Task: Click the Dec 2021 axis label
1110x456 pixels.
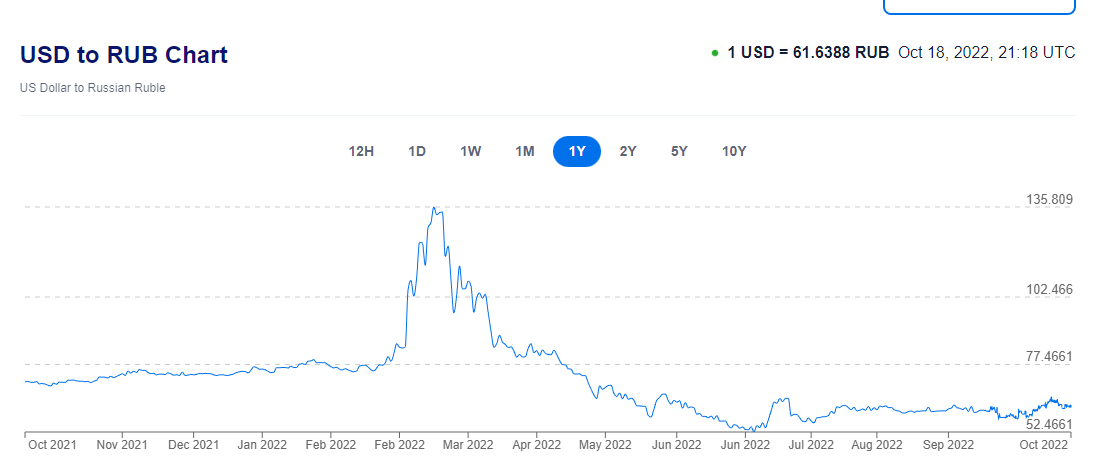Action: [x=194, y=445]
